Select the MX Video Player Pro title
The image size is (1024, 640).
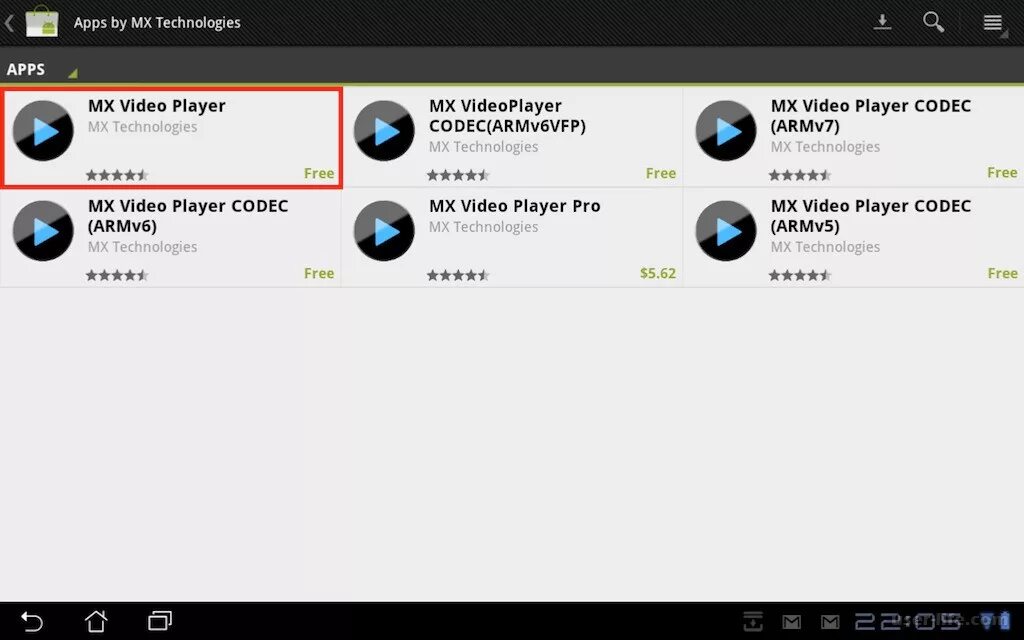[x=515, y=206]
